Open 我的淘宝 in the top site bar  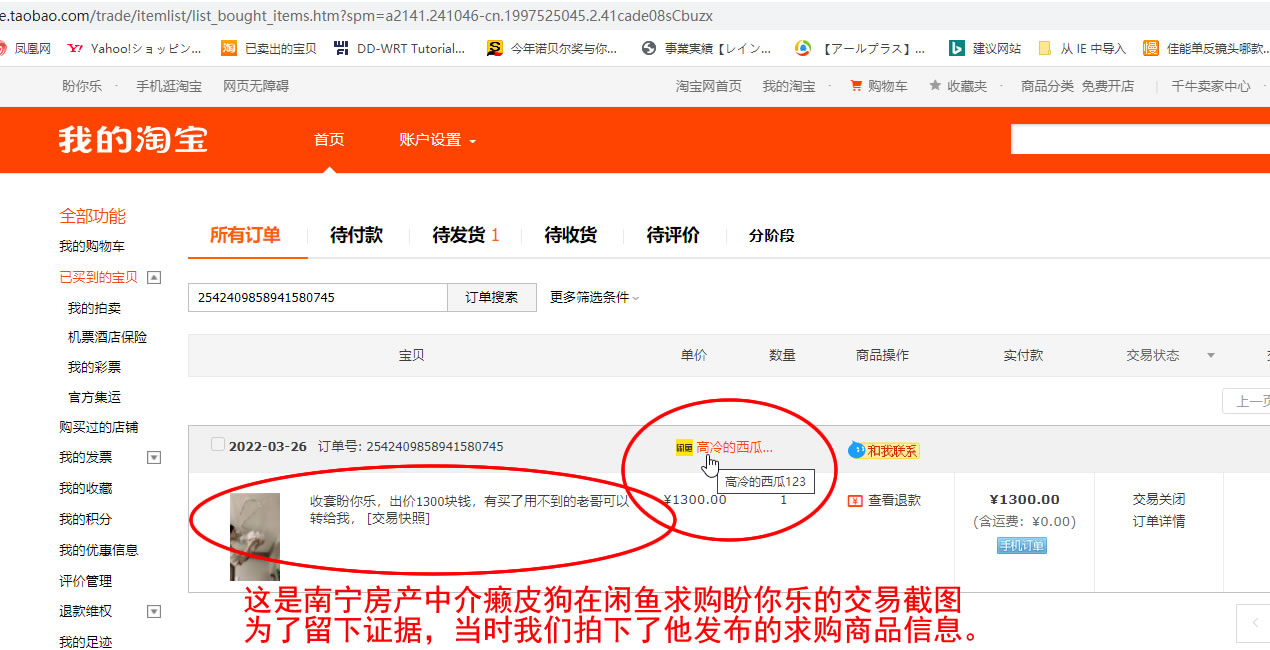(789, 86)
